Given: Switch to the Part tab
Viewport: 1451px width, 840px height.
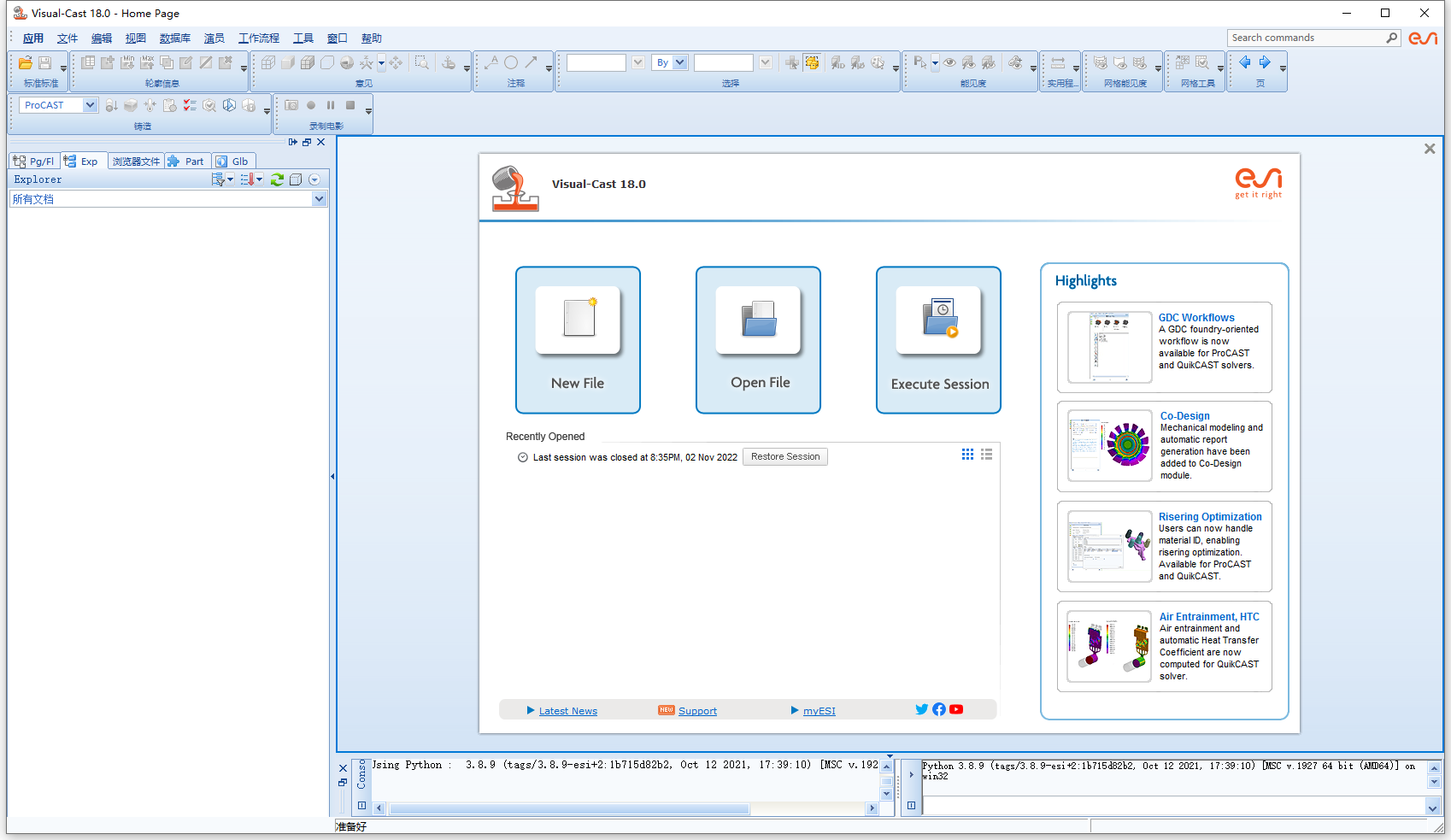Looking at the screenshot, I should [x=185, y=162].
